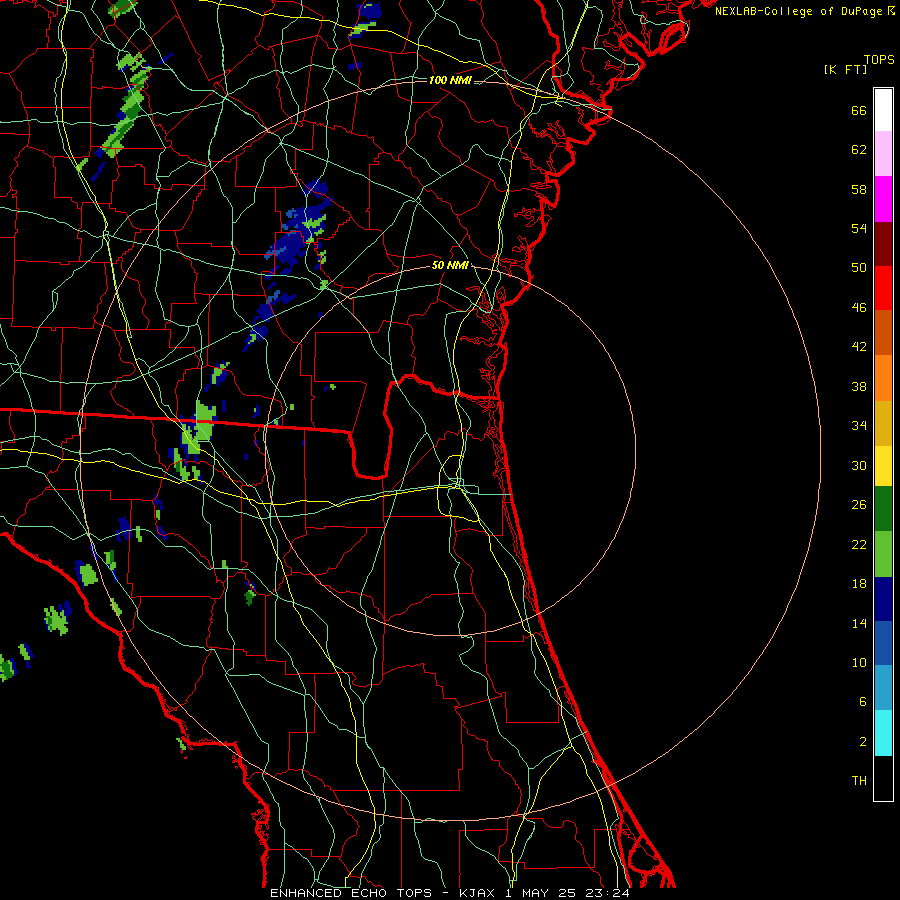
Task: Click the light blue legend band near 6
Action: [x=883, y=688]
